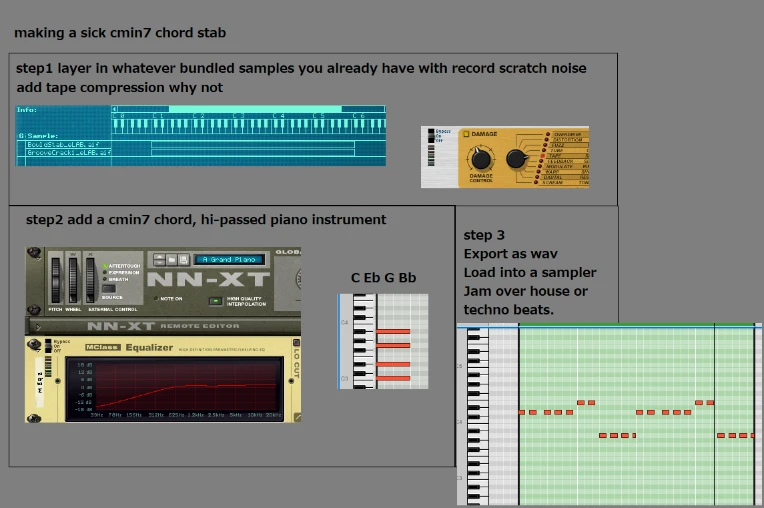Open the NN-XT browse patch folder icon
The image size is (764, 508).
click(172, 260)
